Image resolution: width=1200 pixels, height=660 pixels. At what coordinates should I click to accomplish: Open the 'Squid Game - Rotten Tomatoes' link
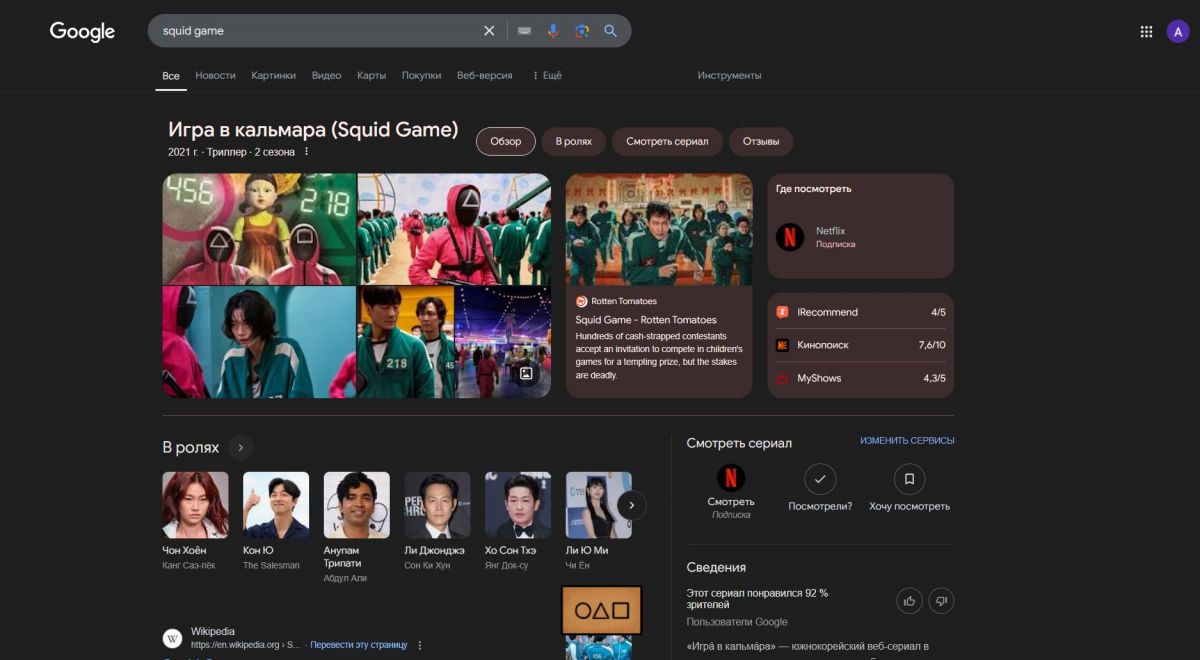646,320
